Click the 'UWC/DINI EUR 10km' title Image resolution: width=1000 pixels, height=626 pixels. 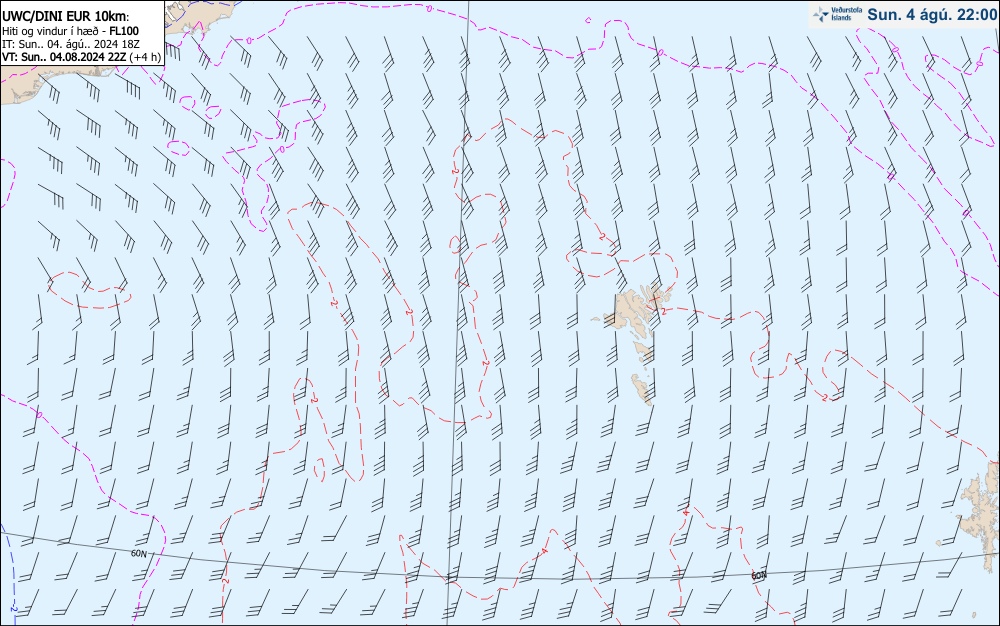tap(66, 17)
